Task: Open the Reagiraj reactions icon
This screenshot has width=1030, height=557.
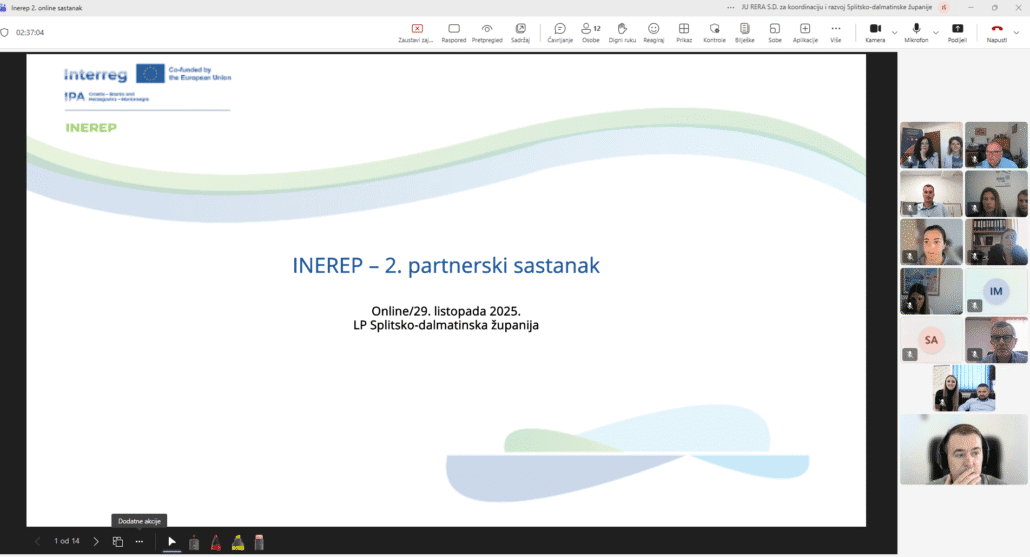Action: [x=653, y=32]
